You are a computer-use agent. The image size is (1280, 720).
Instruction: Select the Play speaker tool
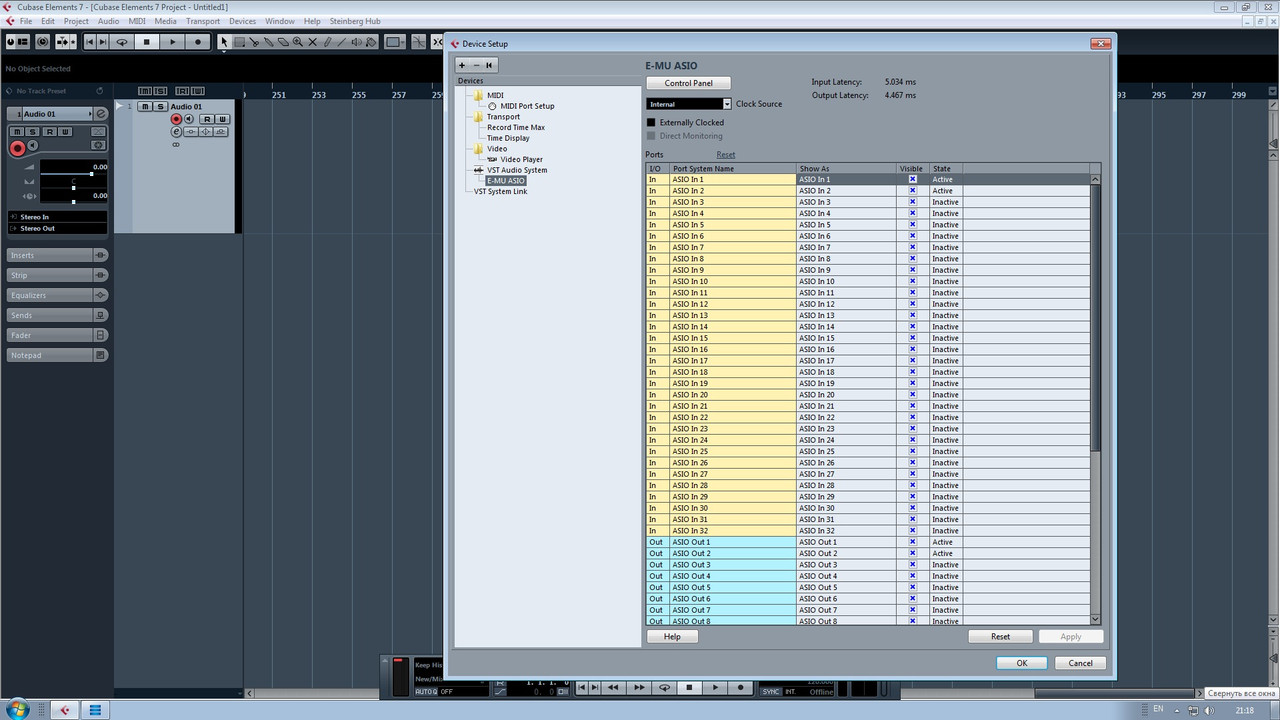click(356, 42)
